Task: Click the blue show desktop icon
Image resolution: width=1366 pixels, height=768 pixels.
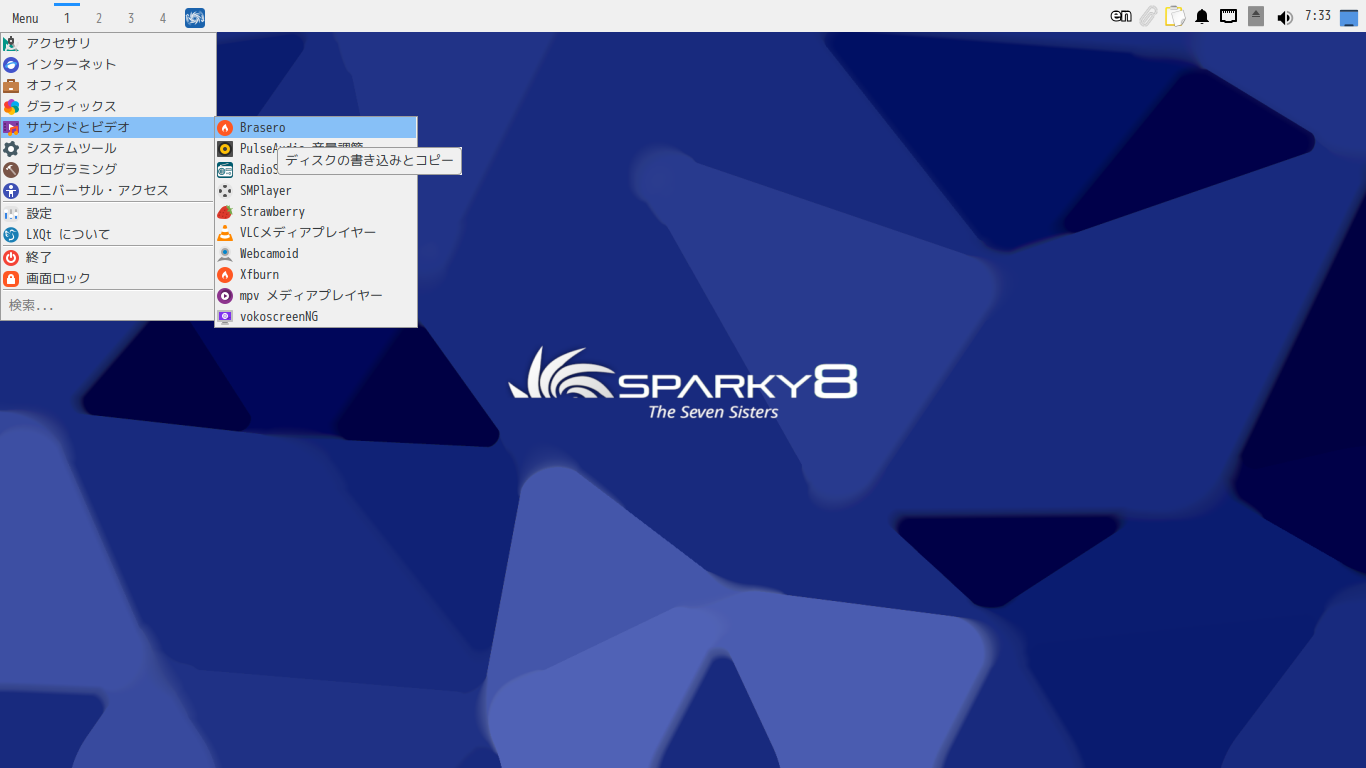Action: point(1350,17)
